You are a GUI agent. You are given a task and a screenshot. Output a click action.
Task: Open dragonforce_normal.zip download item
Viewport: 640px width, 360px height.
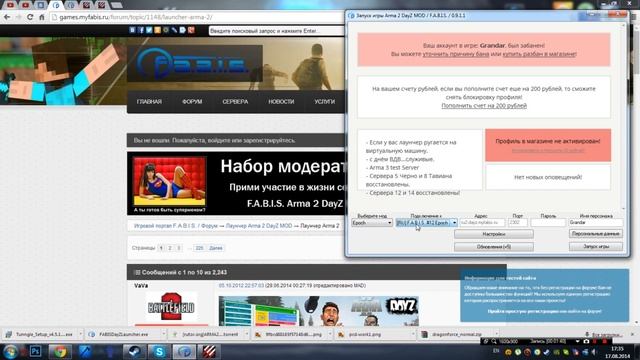[456, 334]
